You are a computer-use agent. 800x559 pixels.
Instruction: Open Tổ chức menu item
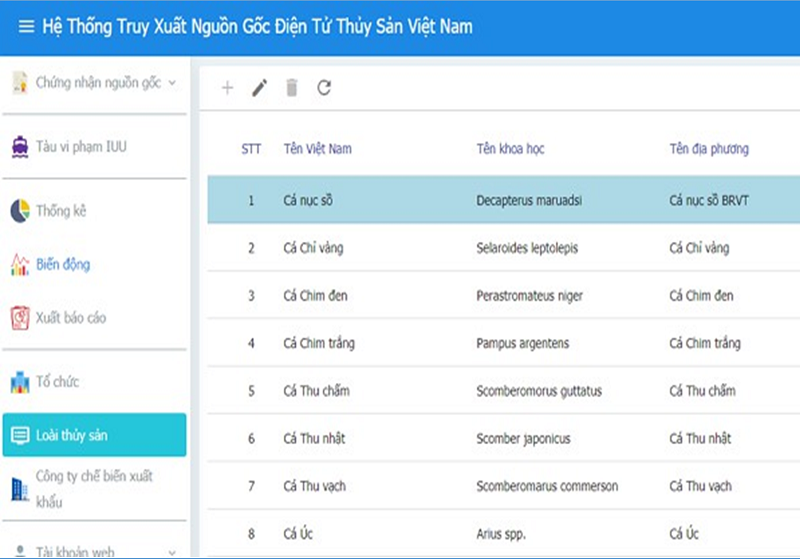pos(95,382)
